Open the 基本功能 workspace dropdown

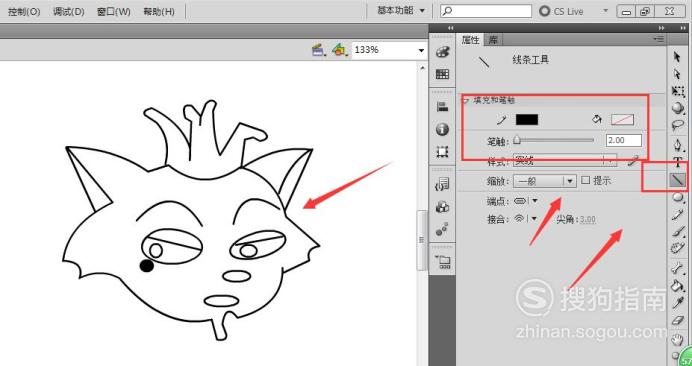point(401,11)
